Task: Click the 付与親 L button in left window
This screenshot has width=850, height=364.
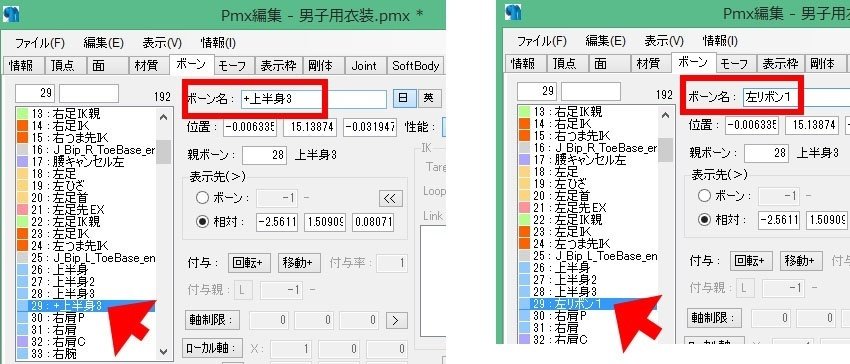Action: click(x=242, y=290)
